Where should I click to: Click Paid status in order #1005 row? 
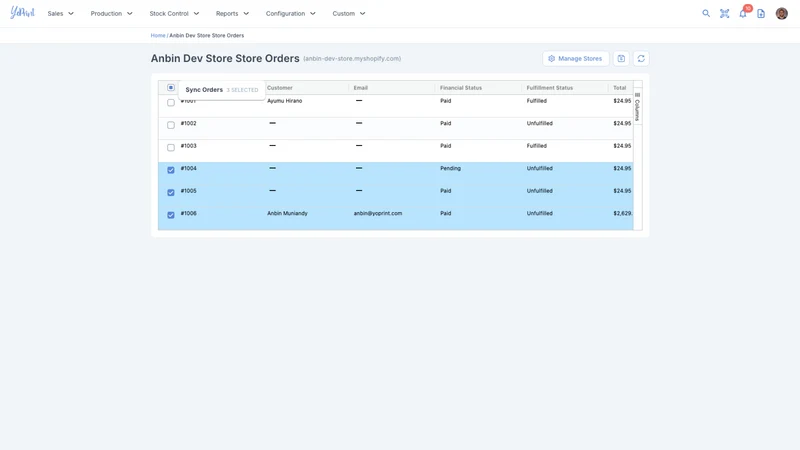(445, 191)
